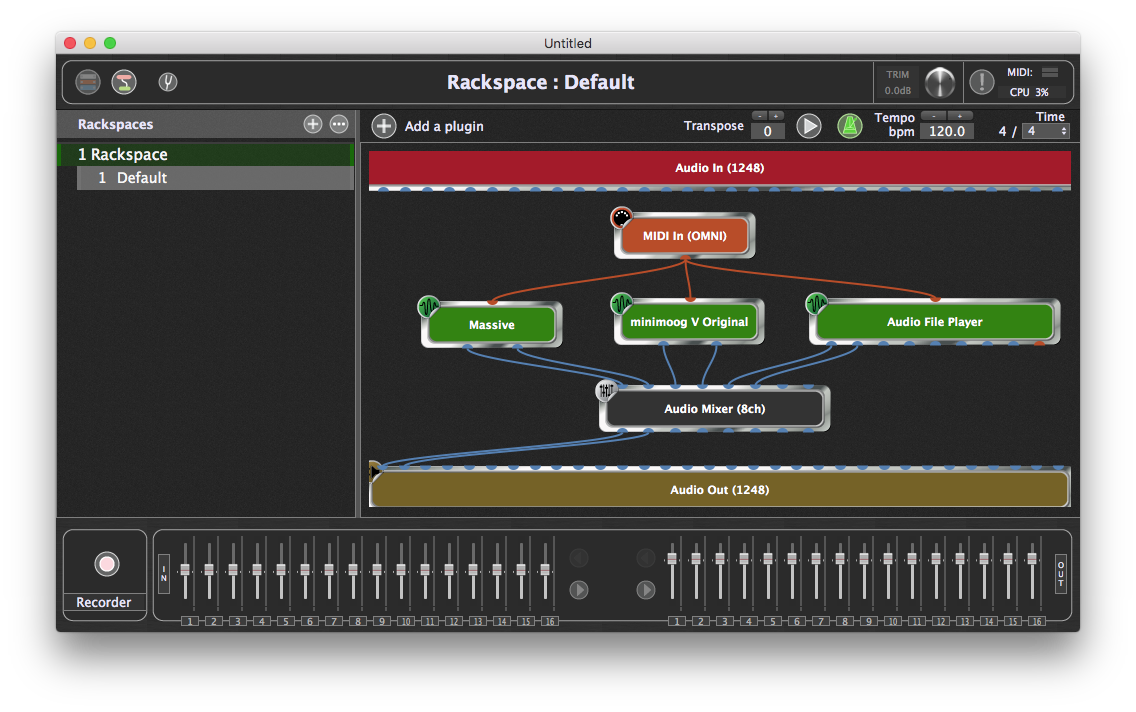Click output channel label 12
Image resolution: width=1136 pixels, height=712 pixels.
click(940, 621)
